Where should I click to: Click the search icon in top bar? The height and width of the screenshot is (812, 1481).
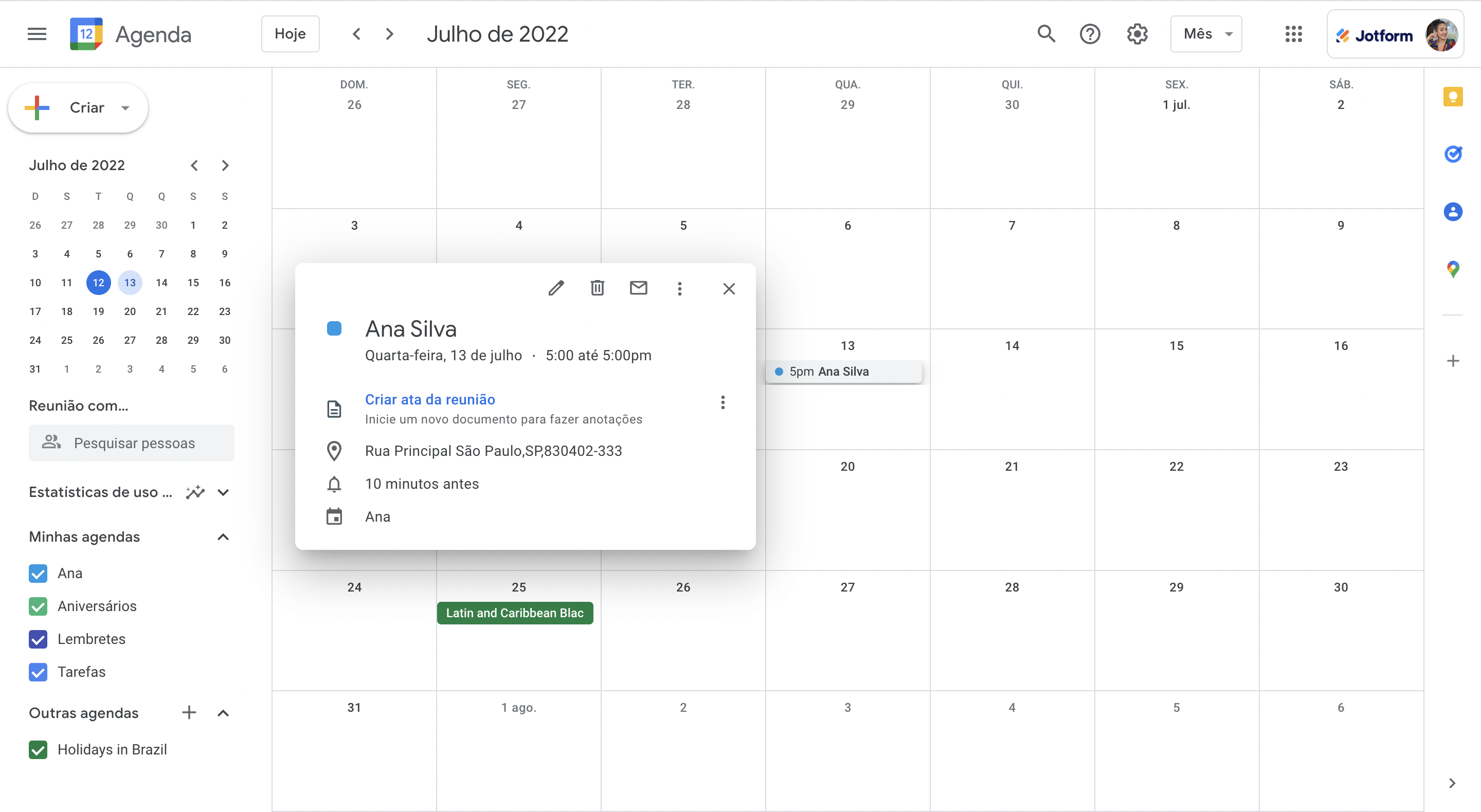click(x=1046, y=33)
